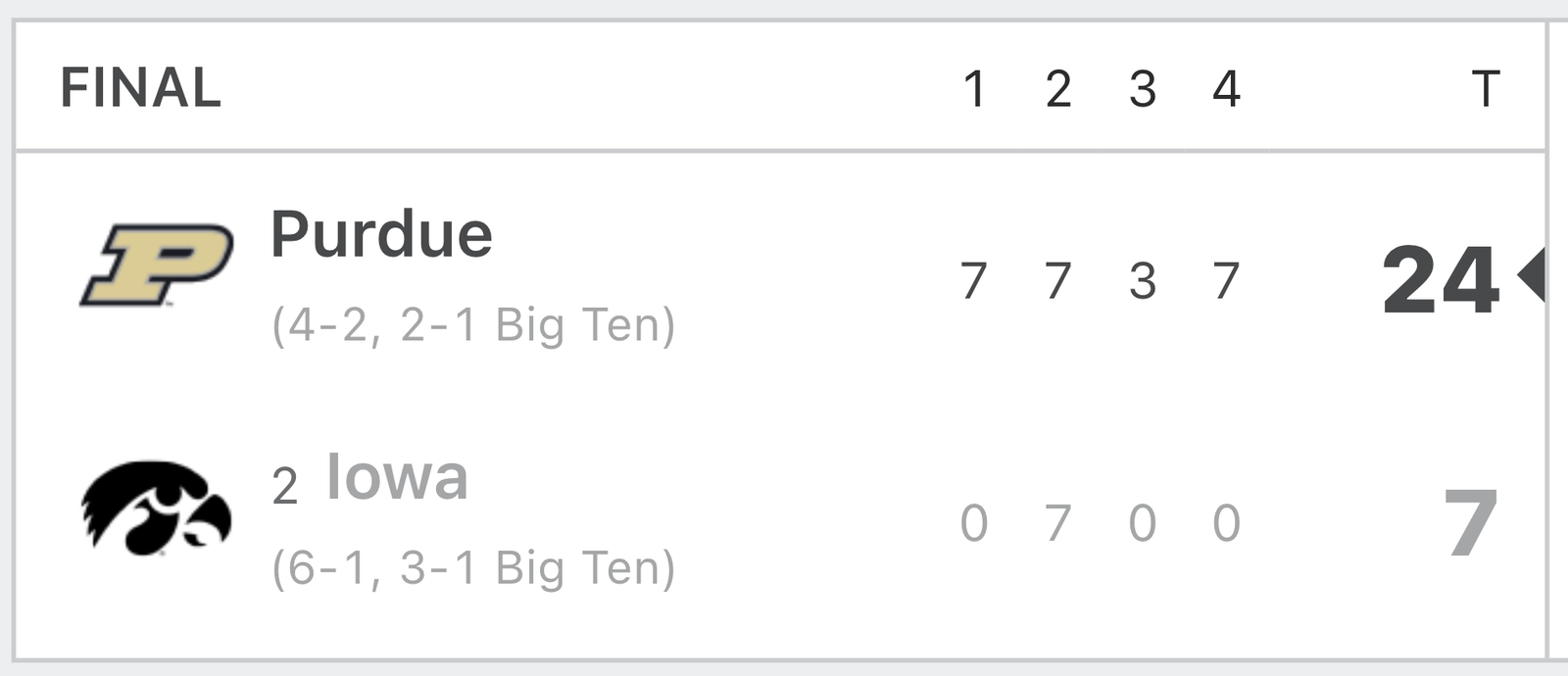Select the quarter 4 column header
1568x676 pixels.
tap(1227, 89)
